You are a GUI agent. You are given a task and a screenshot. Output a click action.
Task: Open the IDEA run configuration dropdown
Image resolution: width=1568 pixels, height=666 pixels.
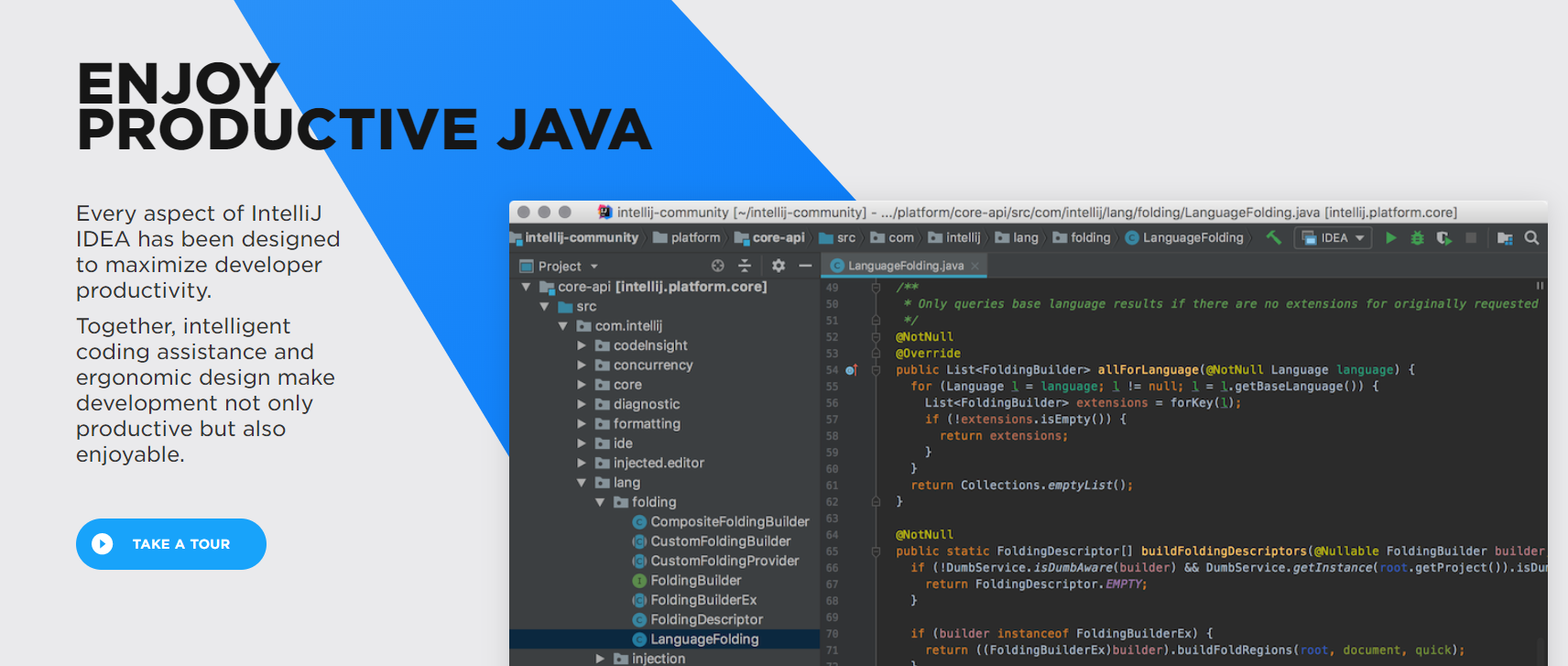coord(1333,238)
